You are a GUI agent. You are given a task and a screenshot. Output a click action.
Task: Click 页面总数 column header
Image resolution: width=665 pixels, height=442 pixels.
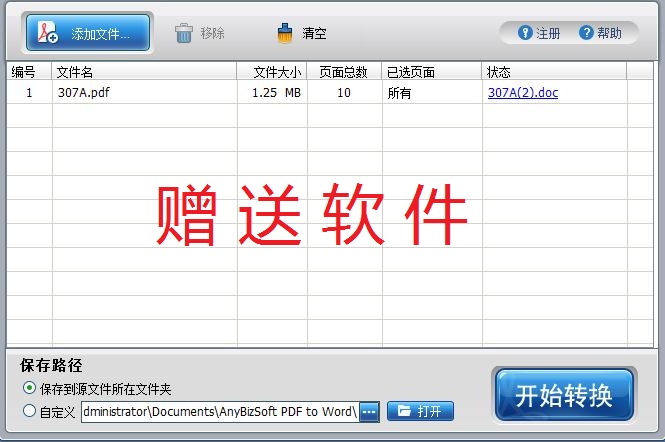(344, 71)
